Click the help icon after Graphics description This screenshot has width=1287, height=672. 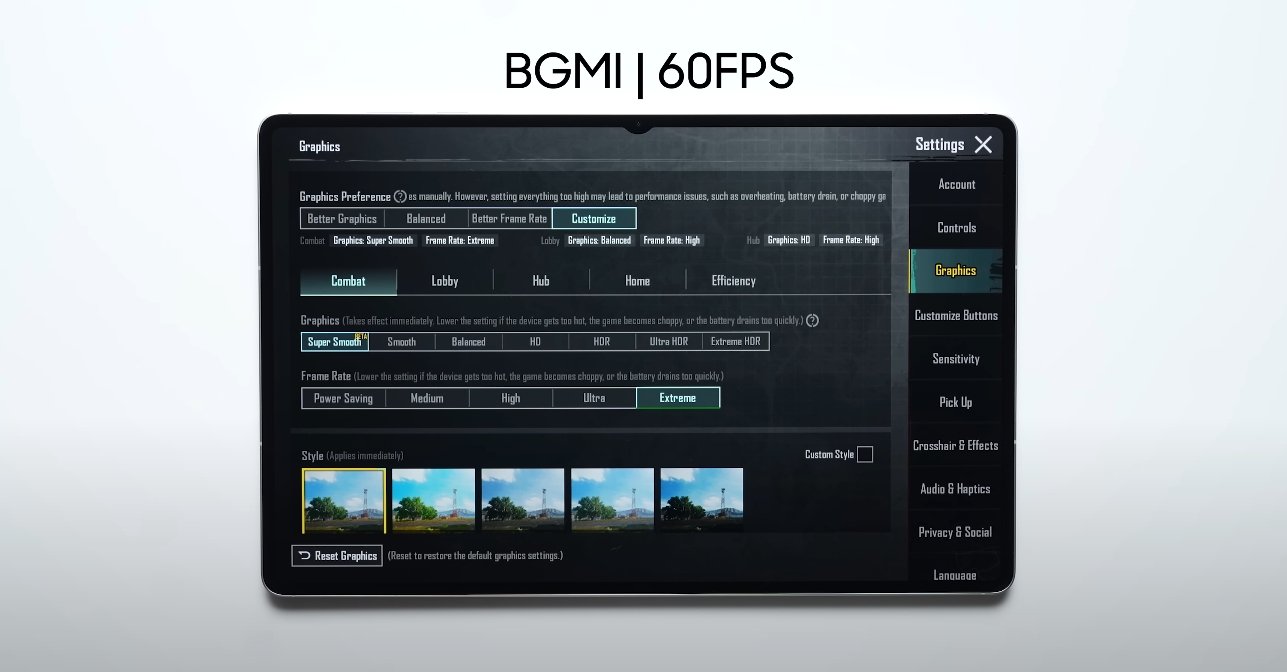tap(812, 321)
